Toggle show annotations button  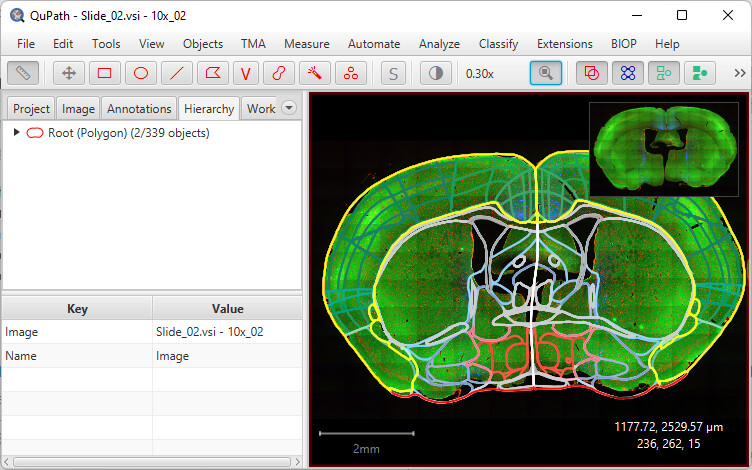coord(591,73)
